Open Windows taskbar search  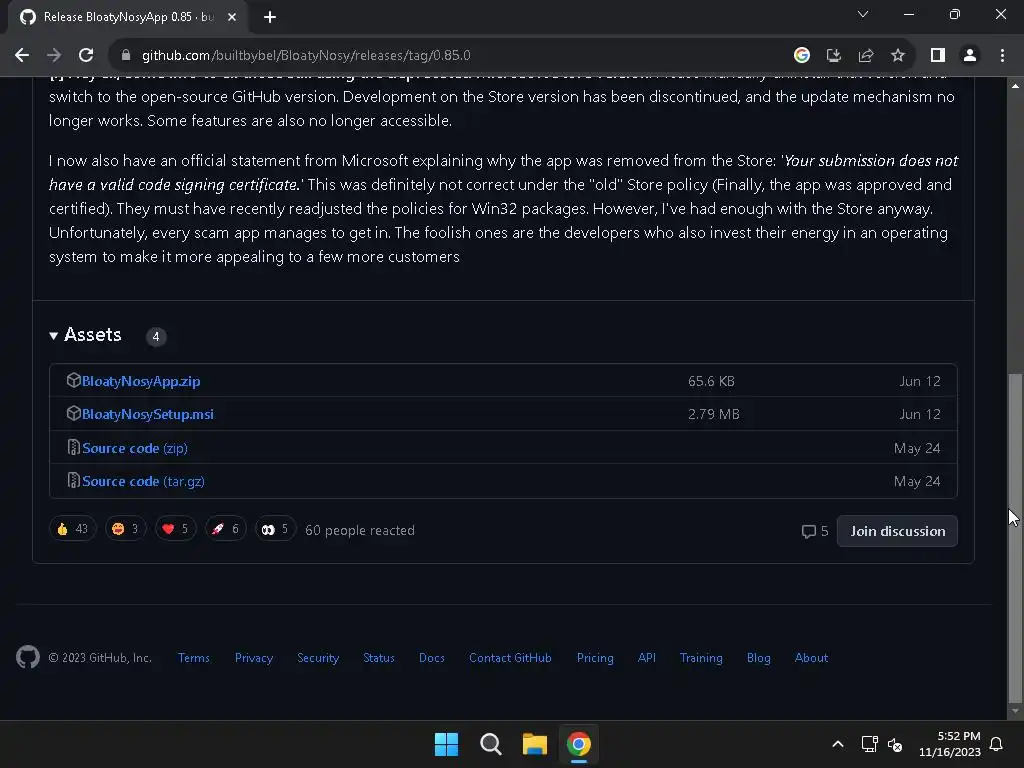pyautogui.click(x=490, y=744)
